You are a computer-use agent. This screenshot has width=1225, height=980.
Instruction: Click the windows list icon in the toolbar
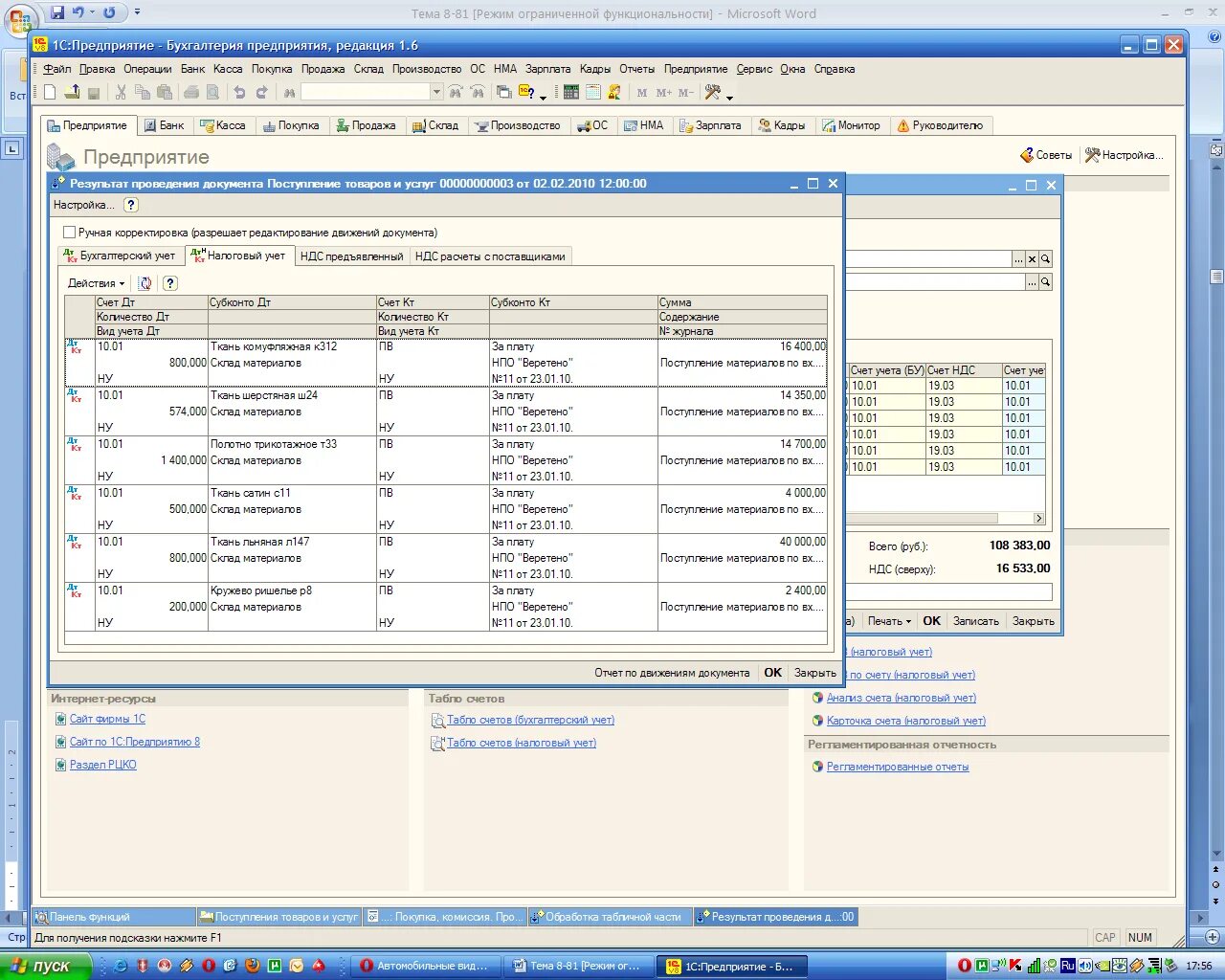coord(503,92)
